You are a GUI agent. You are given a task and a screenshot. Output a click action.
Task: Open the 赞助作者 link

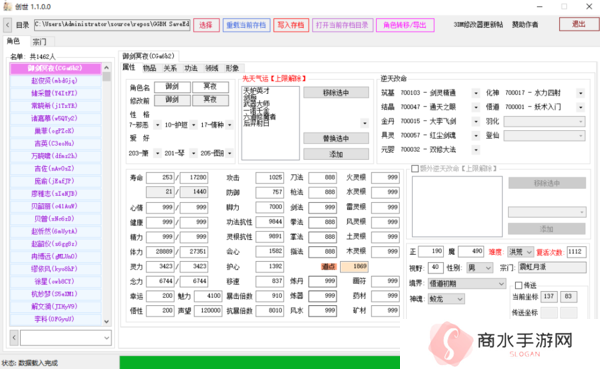pyautogui.click(x=525, y=25)
